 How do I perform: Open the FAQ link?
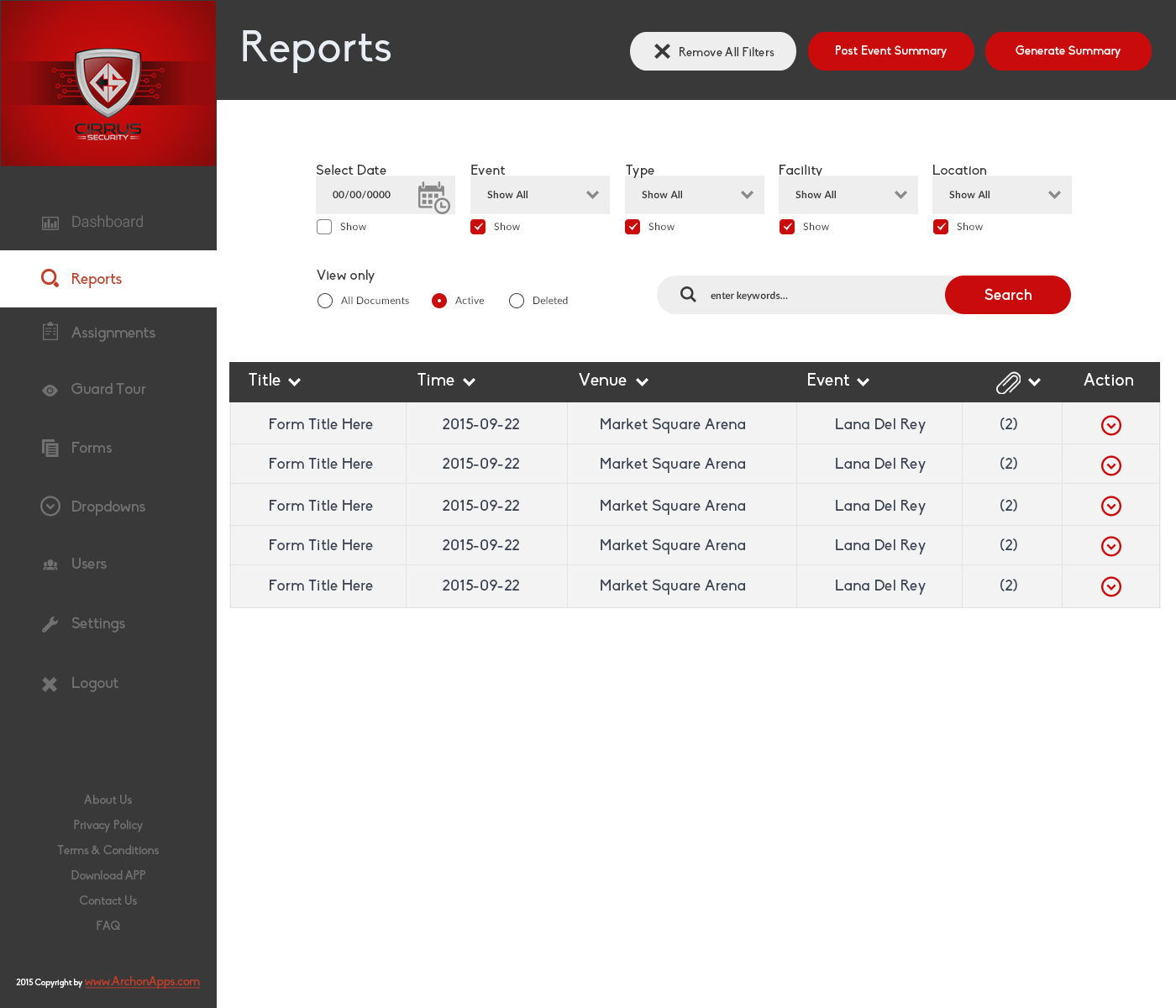108,926
